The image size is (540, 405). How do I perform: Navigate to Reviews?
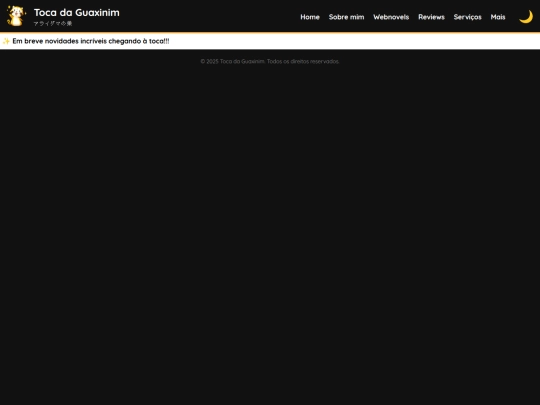point(431,17)
